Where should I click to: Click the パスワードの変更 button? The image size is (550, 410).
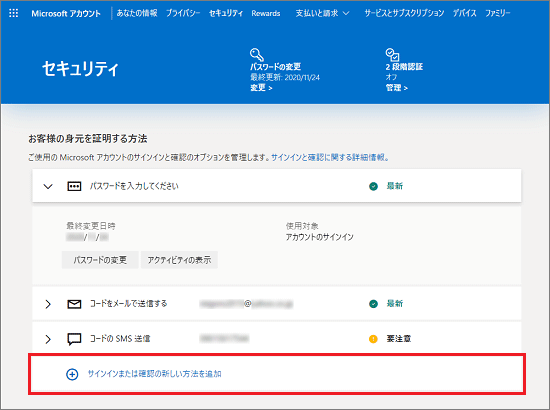pyautogui.click(x=100, y=260)
